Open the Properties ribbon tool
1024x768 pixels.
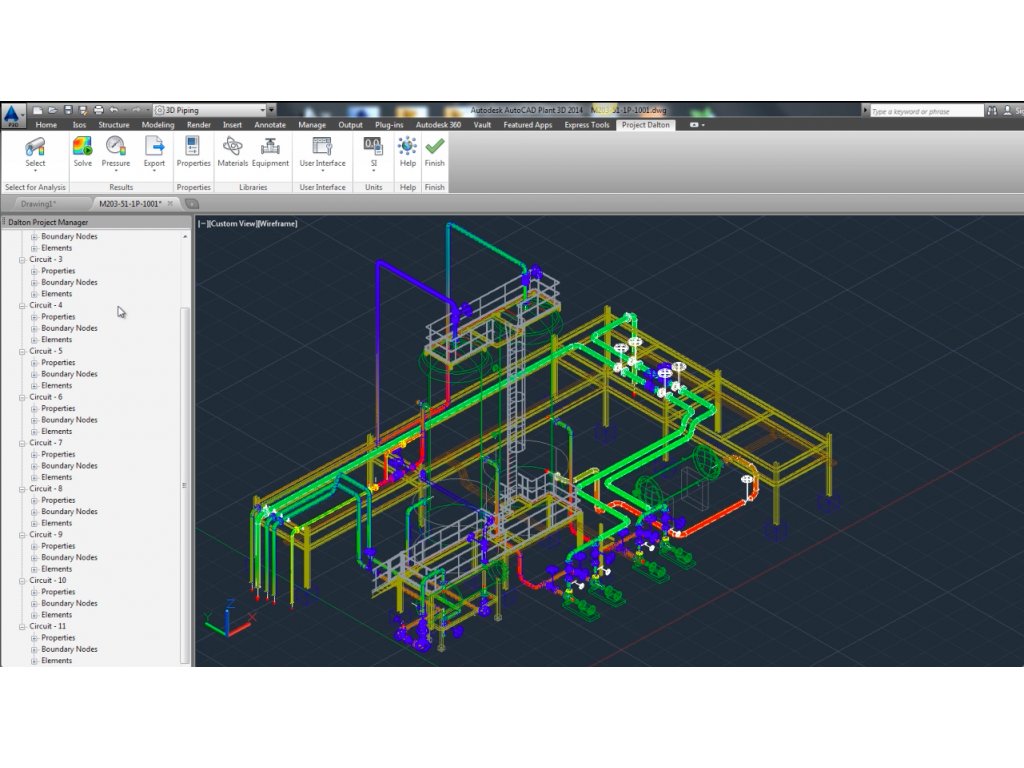[x=193, y=153]
